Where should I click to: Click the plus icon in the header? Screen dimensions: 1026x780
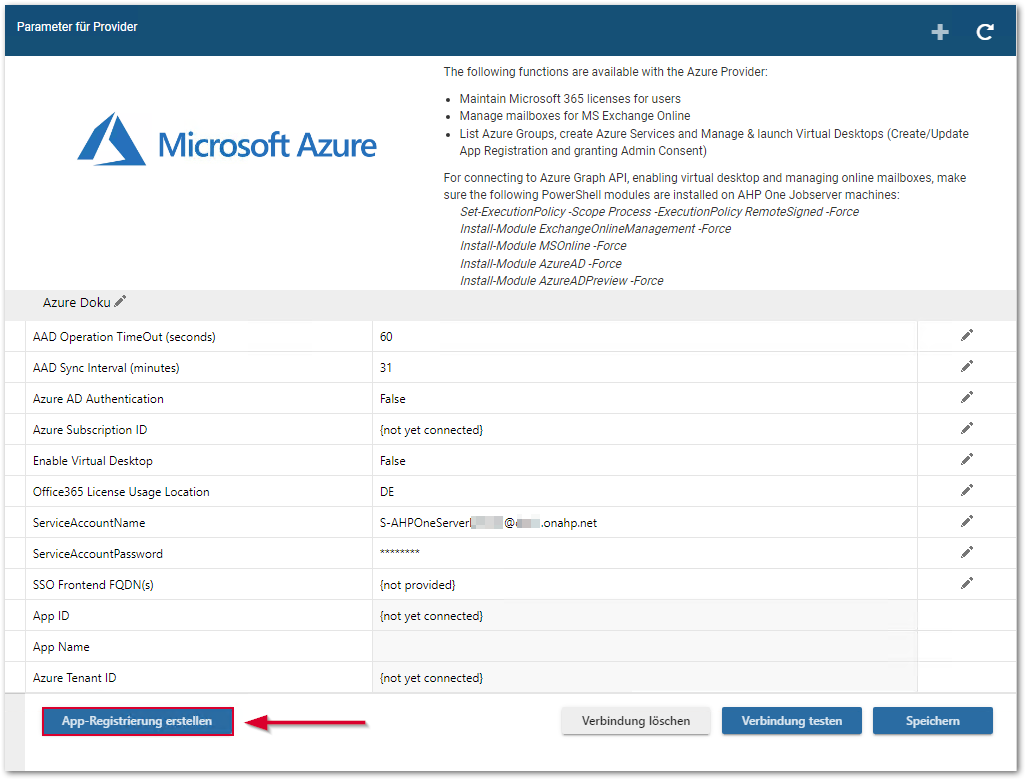point(940,31)
